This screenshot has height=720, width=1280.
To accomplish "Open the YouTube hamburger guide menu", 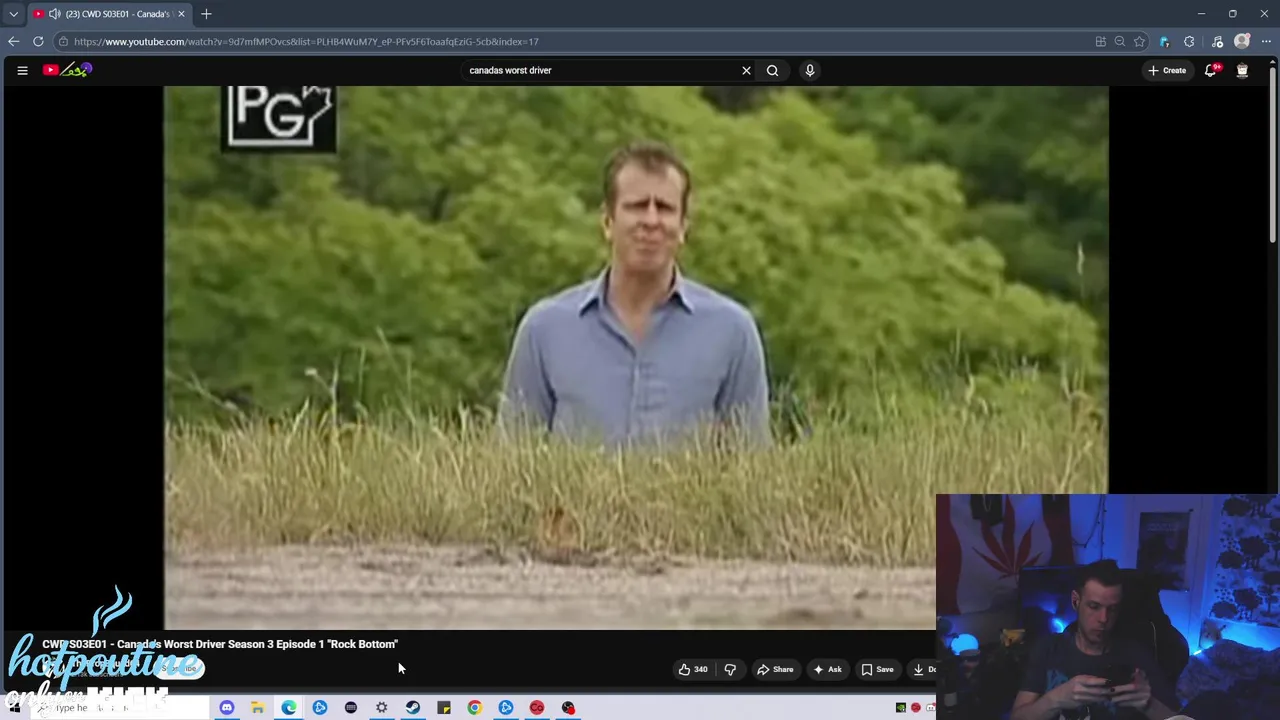I will point(22,70).
